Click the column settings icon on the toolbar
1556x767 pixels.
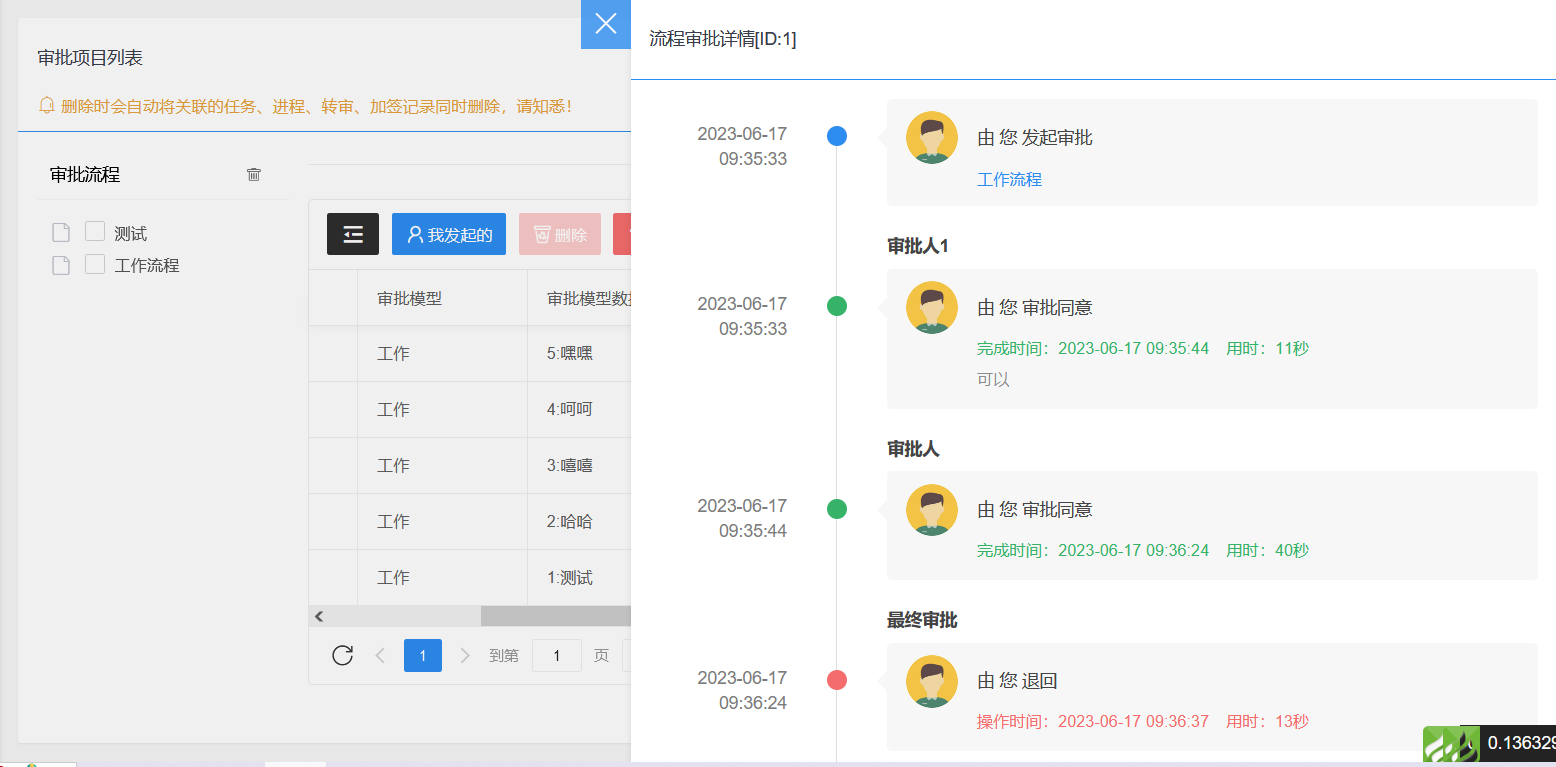pos(352,234)
